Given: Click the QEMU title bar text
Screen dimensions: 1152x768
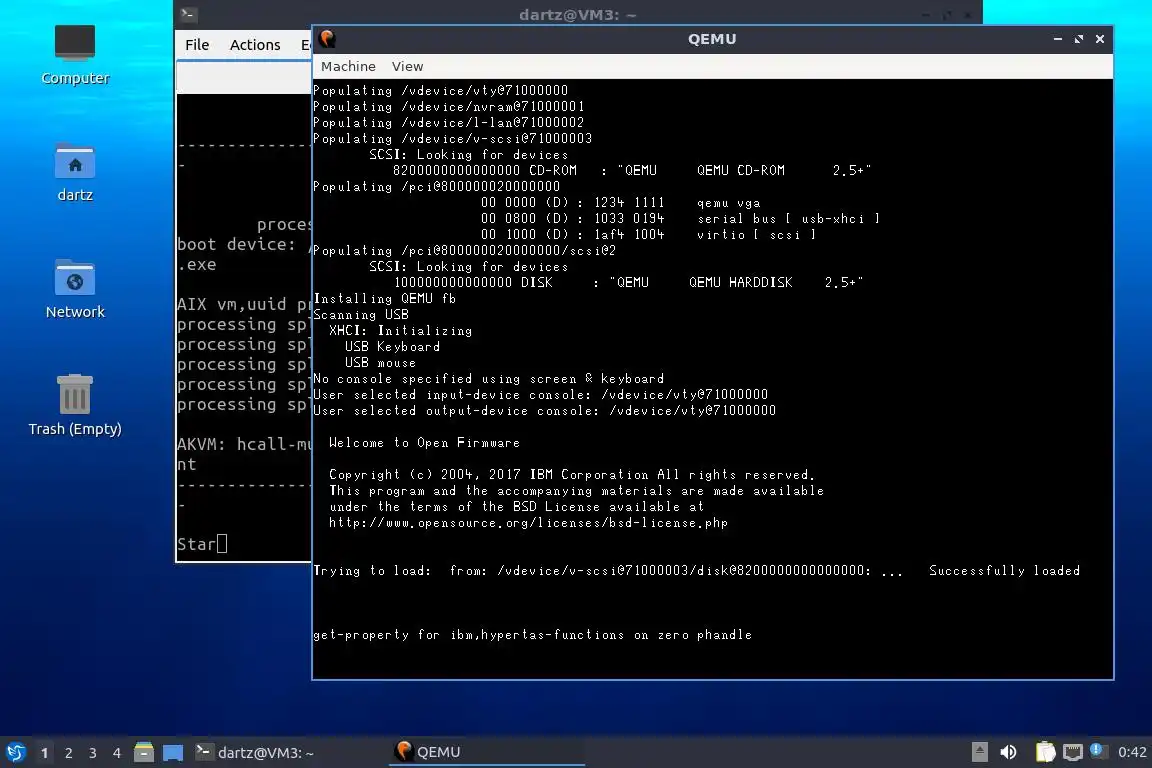Looking at the screenshot, I should click(x=712, y=39).
